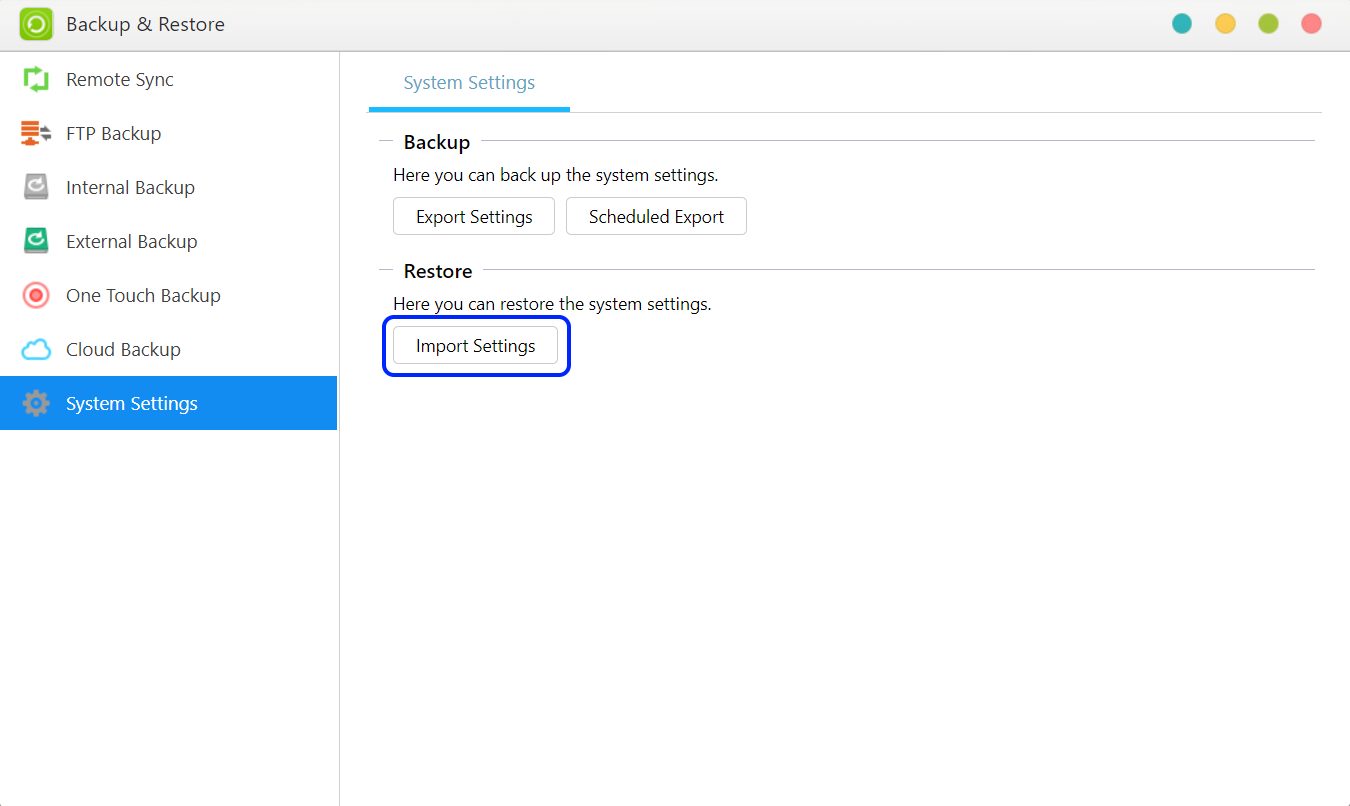The image size is (1350, 806).
Task: Open the Scheduled Export dialog
Action: point(656,217)
